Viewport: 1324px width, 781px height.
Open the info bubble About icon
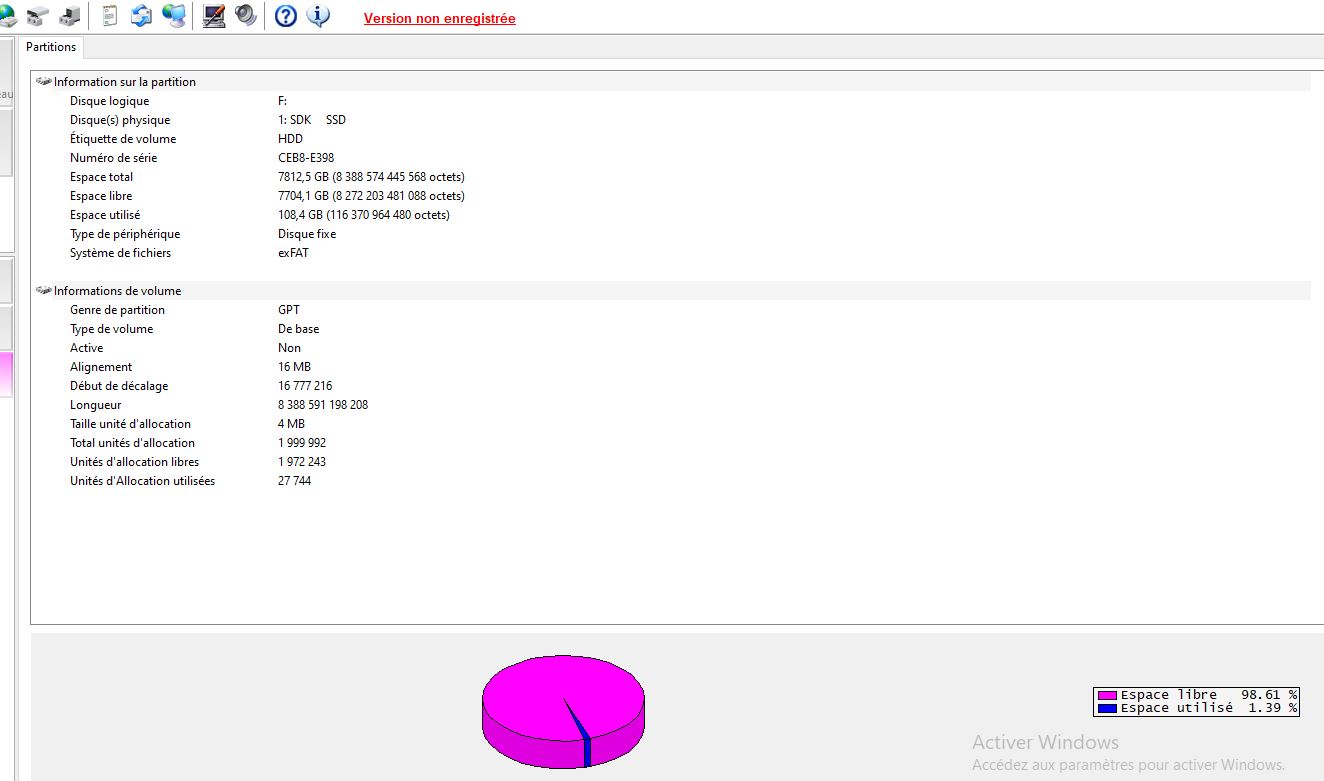click(x=318, y=16)
